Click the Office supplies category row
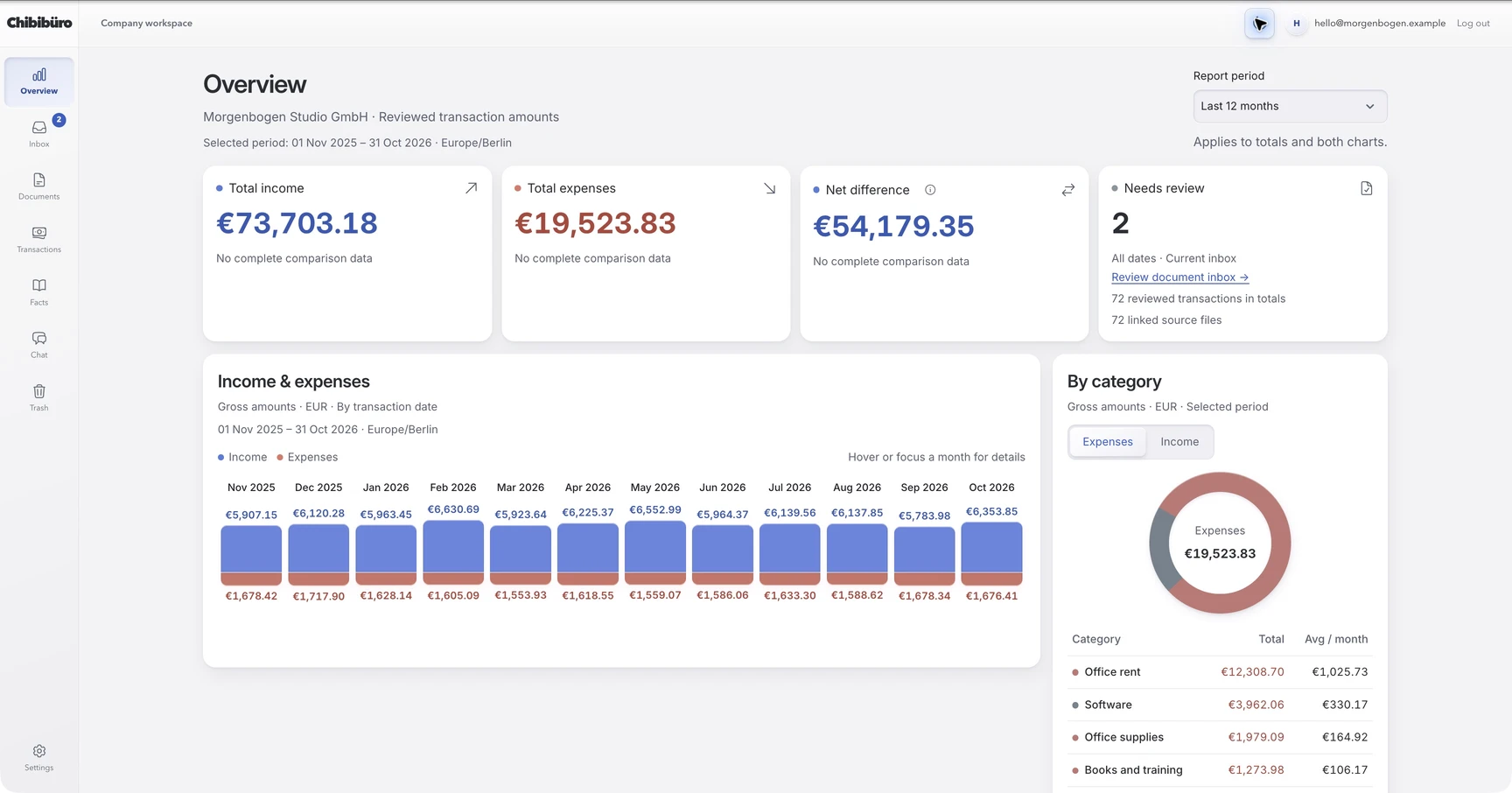 point(1220,737)
